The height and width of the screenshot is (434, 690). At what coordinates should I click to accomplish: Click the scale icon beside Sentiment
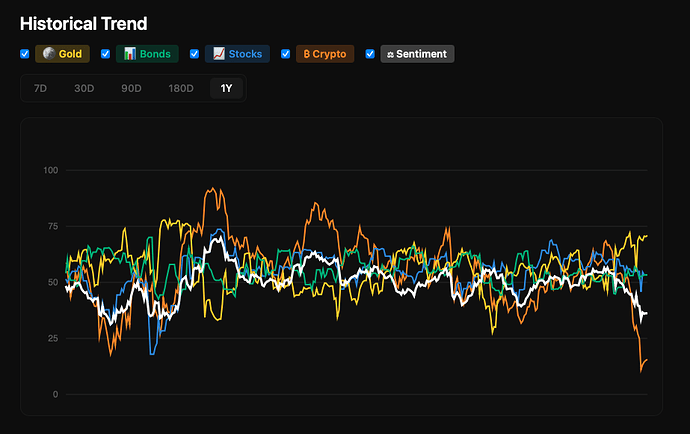[x=390, y=54]
